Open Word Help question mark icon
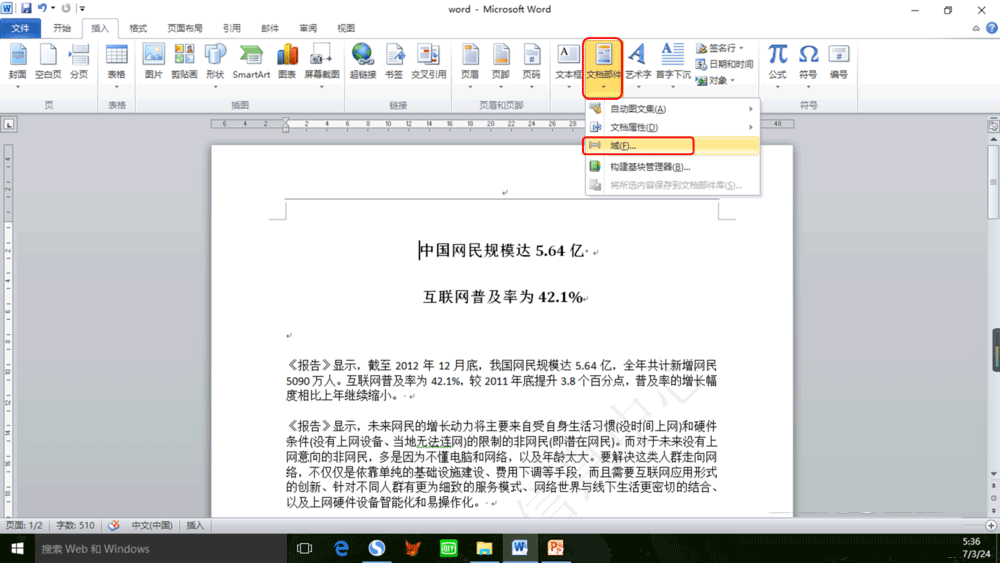Image resolution: width=1000 pixels, height=563 pixels. (992, 28)
